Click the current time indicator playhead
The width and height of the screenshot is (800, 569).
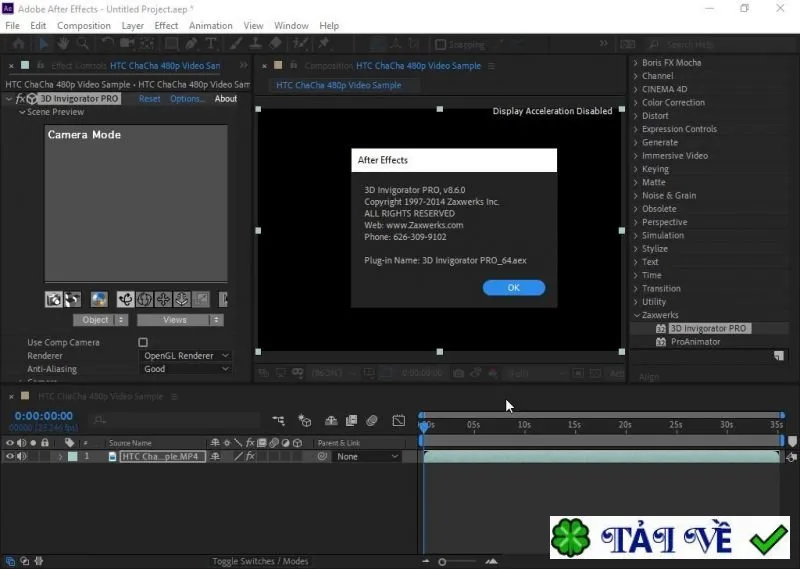[423, 426]
